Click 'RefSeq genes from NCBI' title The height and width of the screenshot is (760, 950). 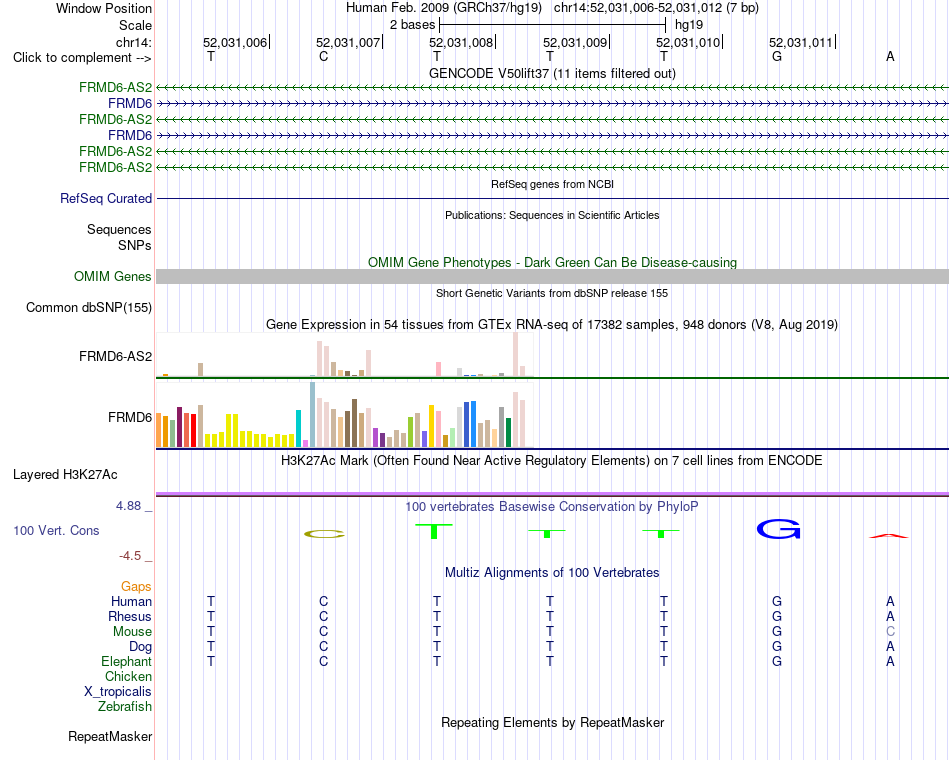tap(552, 184)
